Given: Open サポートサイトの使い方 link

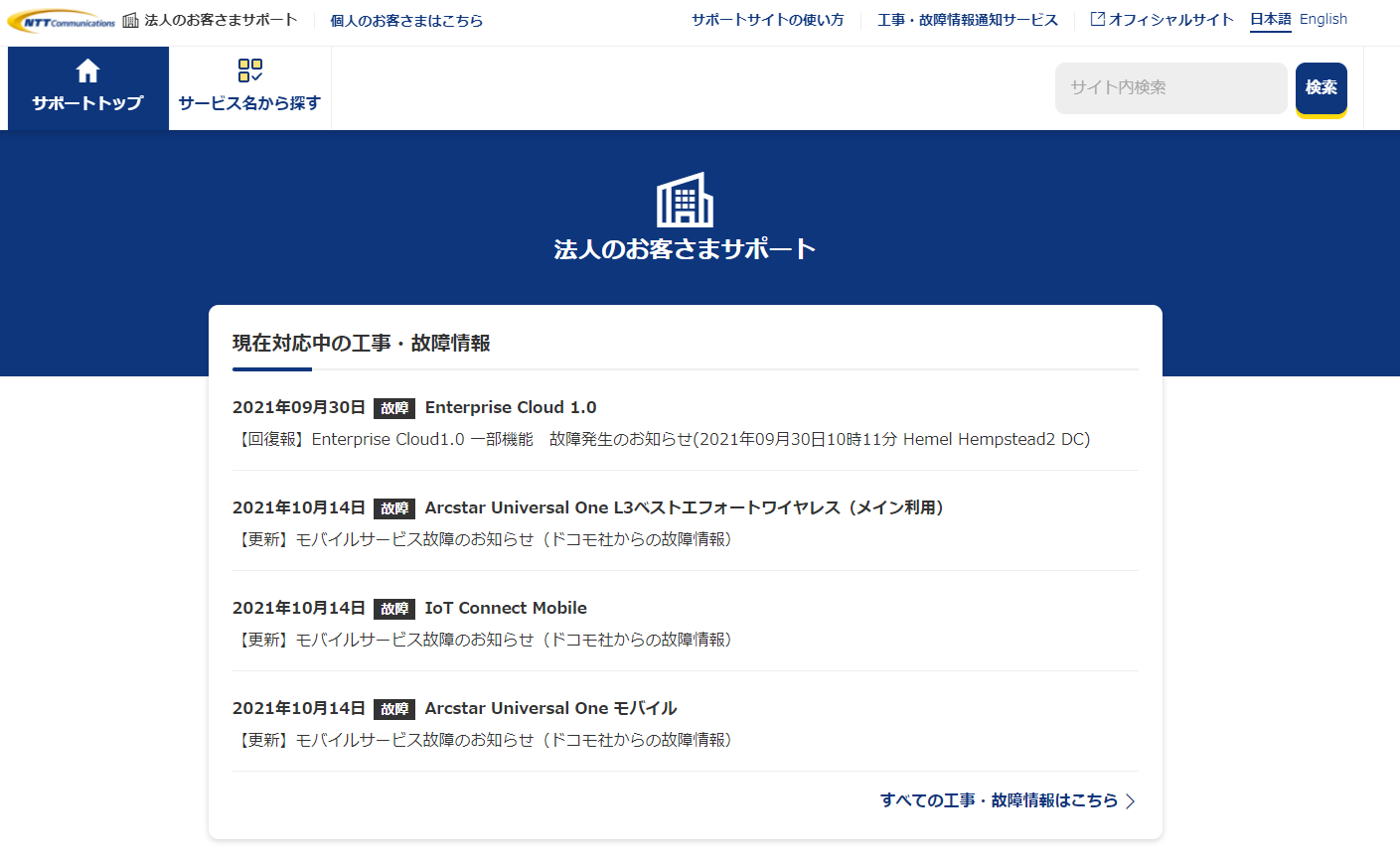Looking at the screenshot, I should 768,20.
